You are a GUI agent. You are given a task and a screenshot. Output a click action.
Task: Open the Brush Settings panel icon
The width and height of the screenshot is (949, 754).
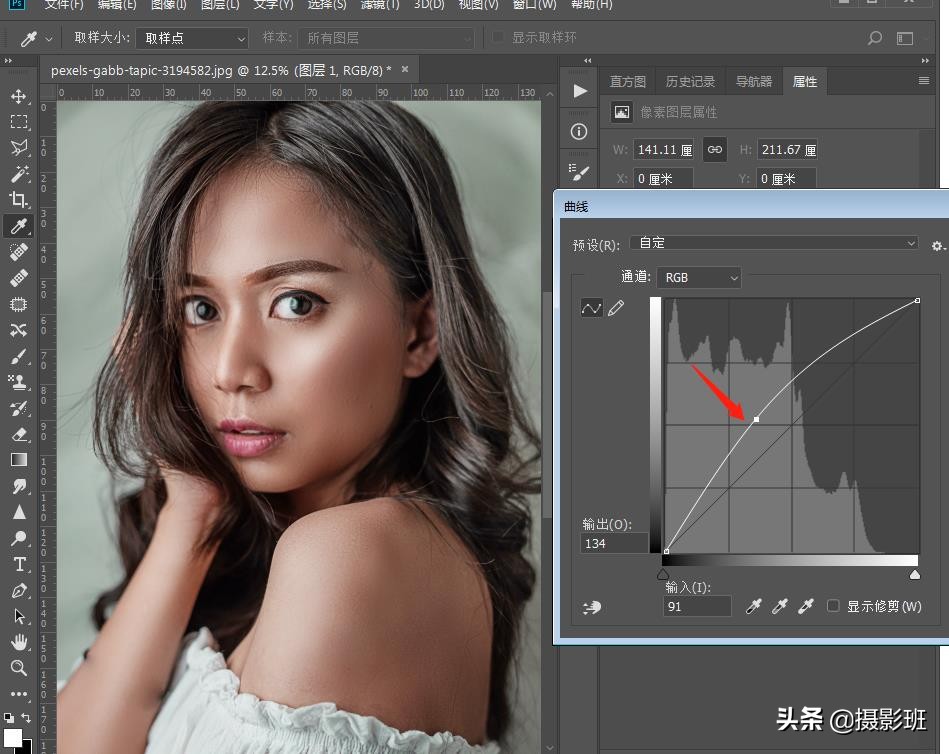pyautogui.click(x=579, y=172)
